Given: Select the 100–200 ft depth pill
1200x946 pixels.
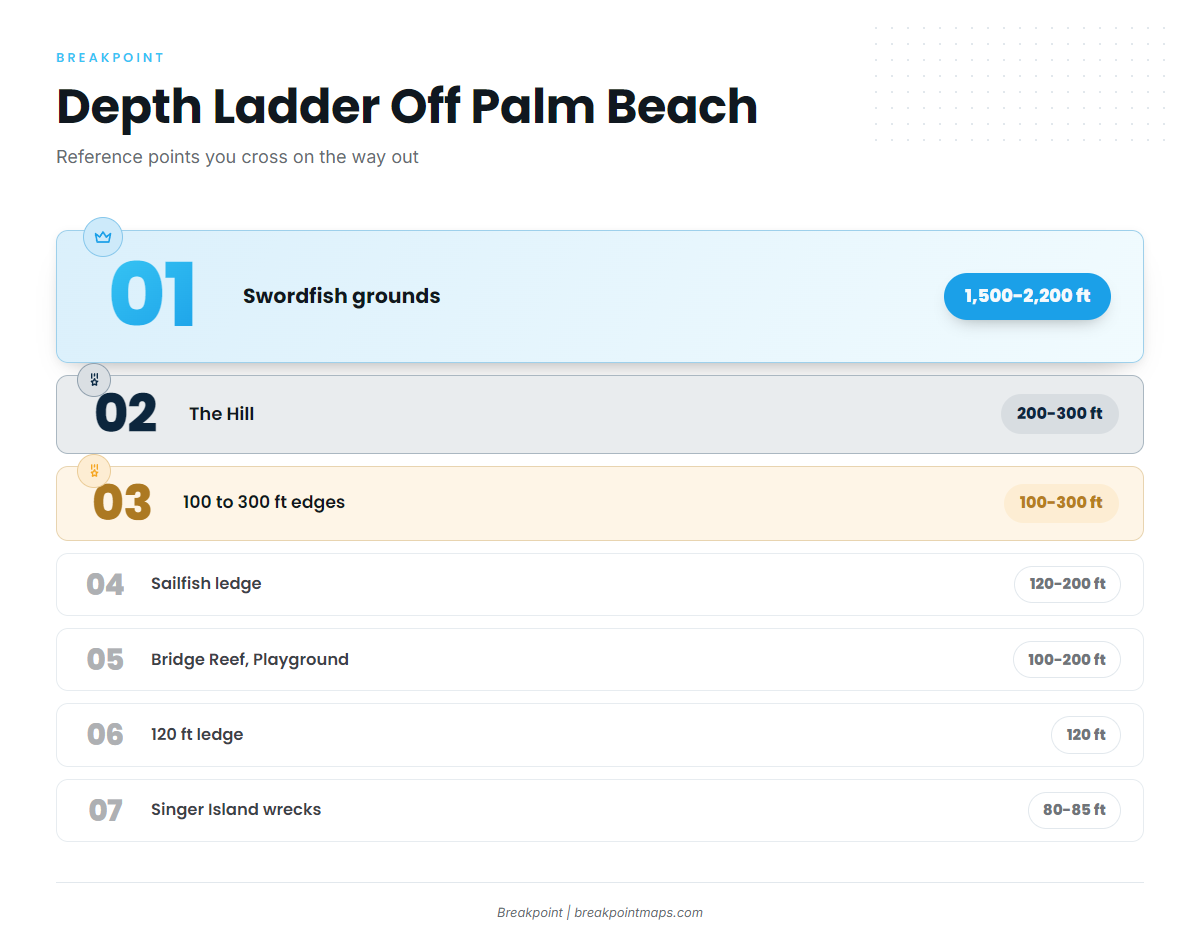Looking at the screenshot, I should tap(1066, 660).
